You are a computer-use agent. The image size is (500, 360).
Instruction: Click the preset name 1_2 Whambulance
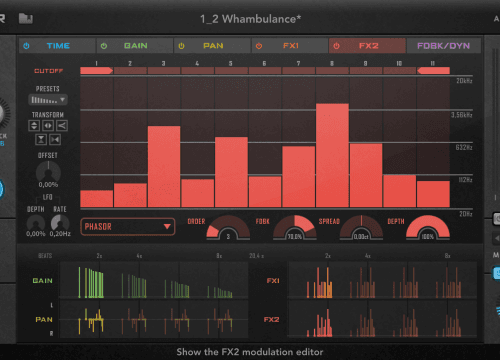click(250, 19)
